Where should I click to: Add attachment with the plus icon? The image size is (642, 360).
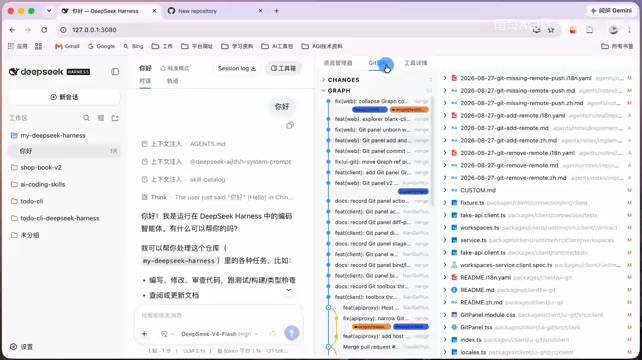[x=144, y=334]
